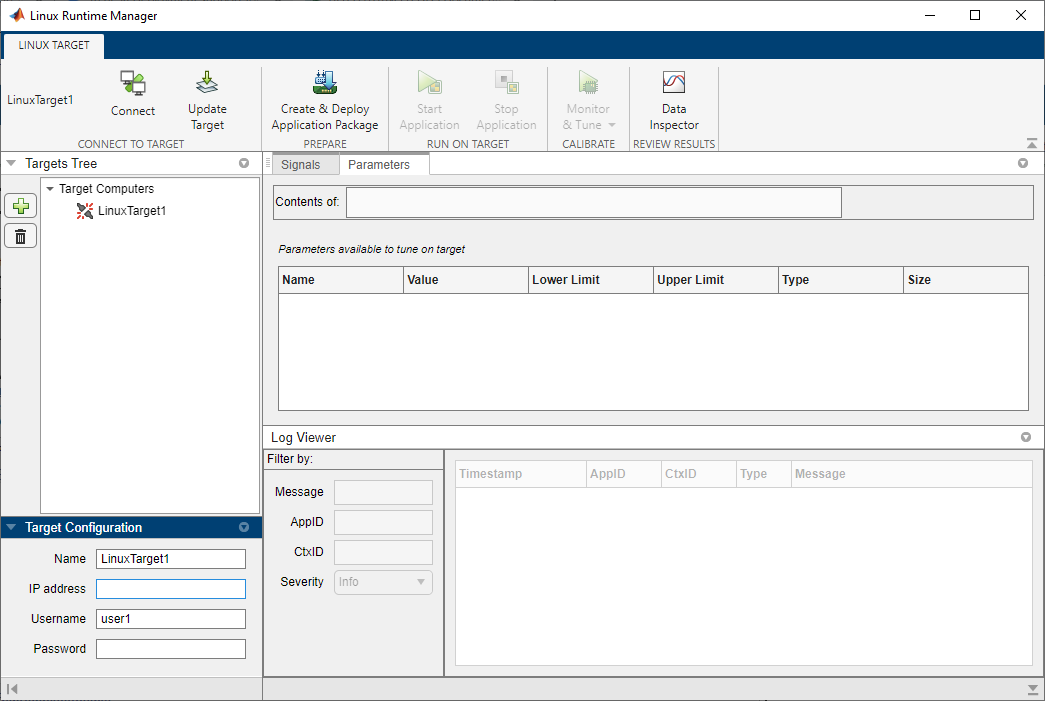
Task: Click the IP address input field
Action: [170, 589]
